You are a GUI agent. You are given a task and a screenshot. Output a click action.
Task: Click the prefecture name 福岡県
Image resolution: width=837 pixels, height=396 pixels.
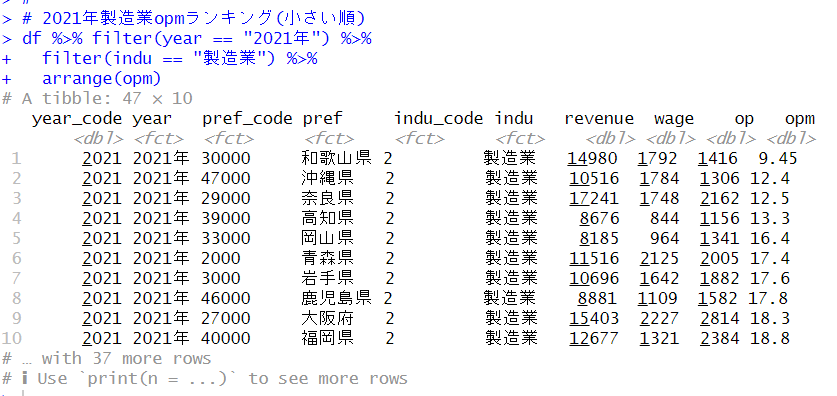pos(327,338)
